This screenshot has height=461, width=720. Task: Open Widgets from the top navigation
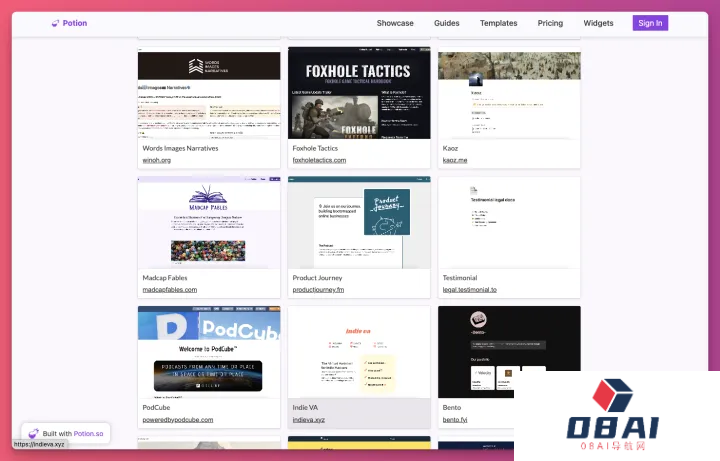(598, 23)
